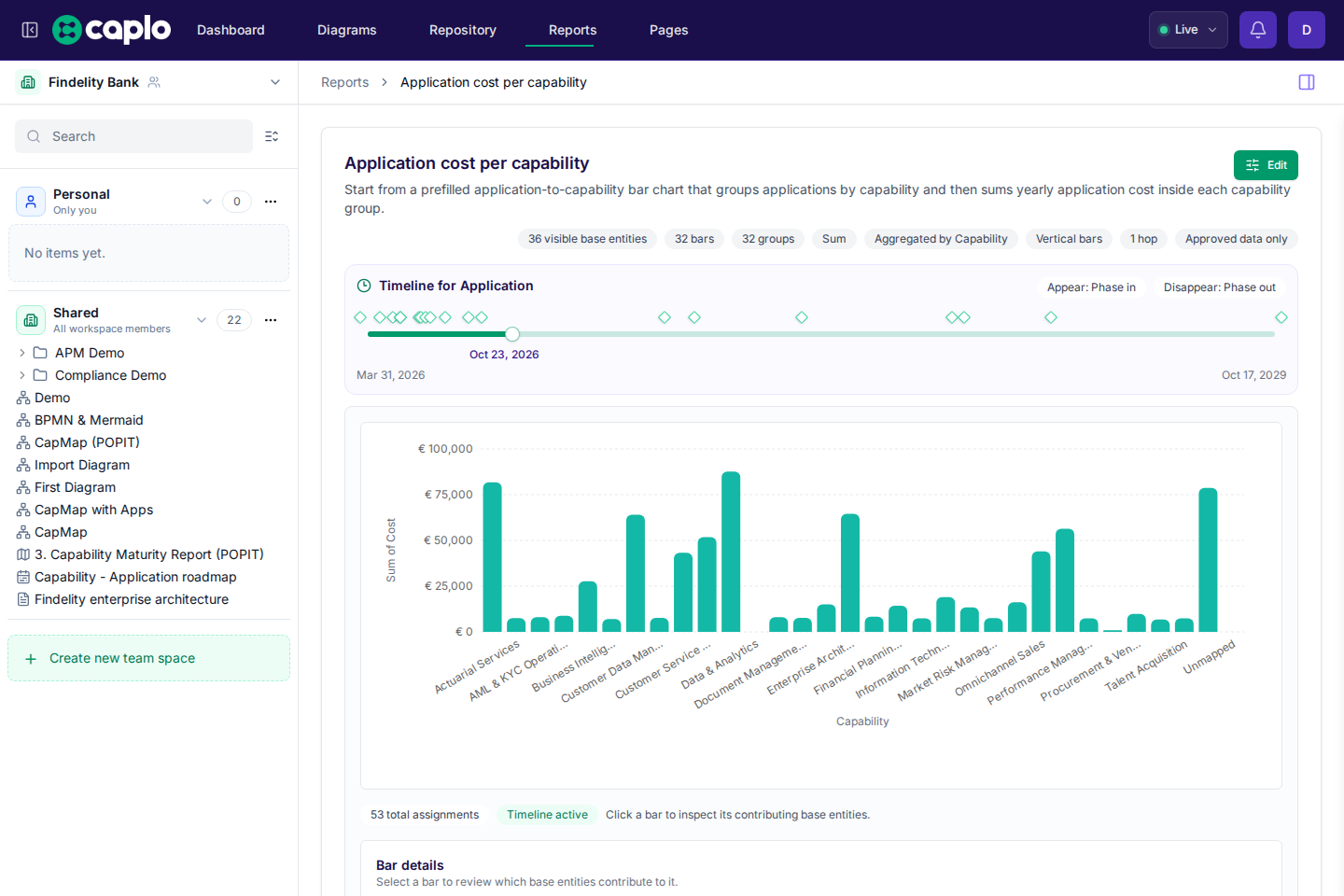The width and height of the screenshot is (1344, 896).
Task: Open the Personal space more options menu
Action: click(x=271, y=202)
